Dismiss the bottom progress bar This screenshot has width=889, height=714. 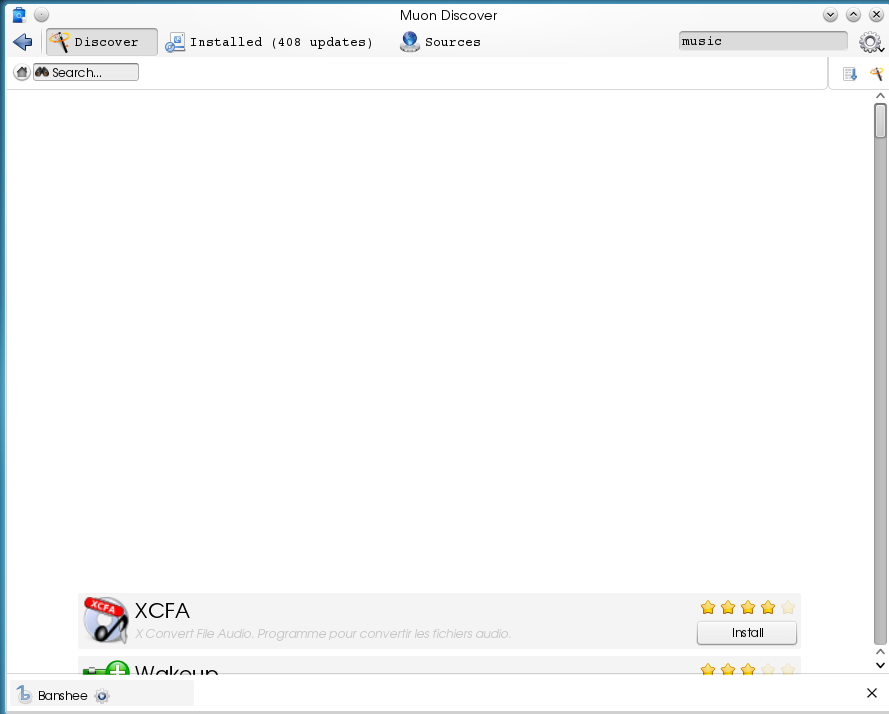coord(871,693)
